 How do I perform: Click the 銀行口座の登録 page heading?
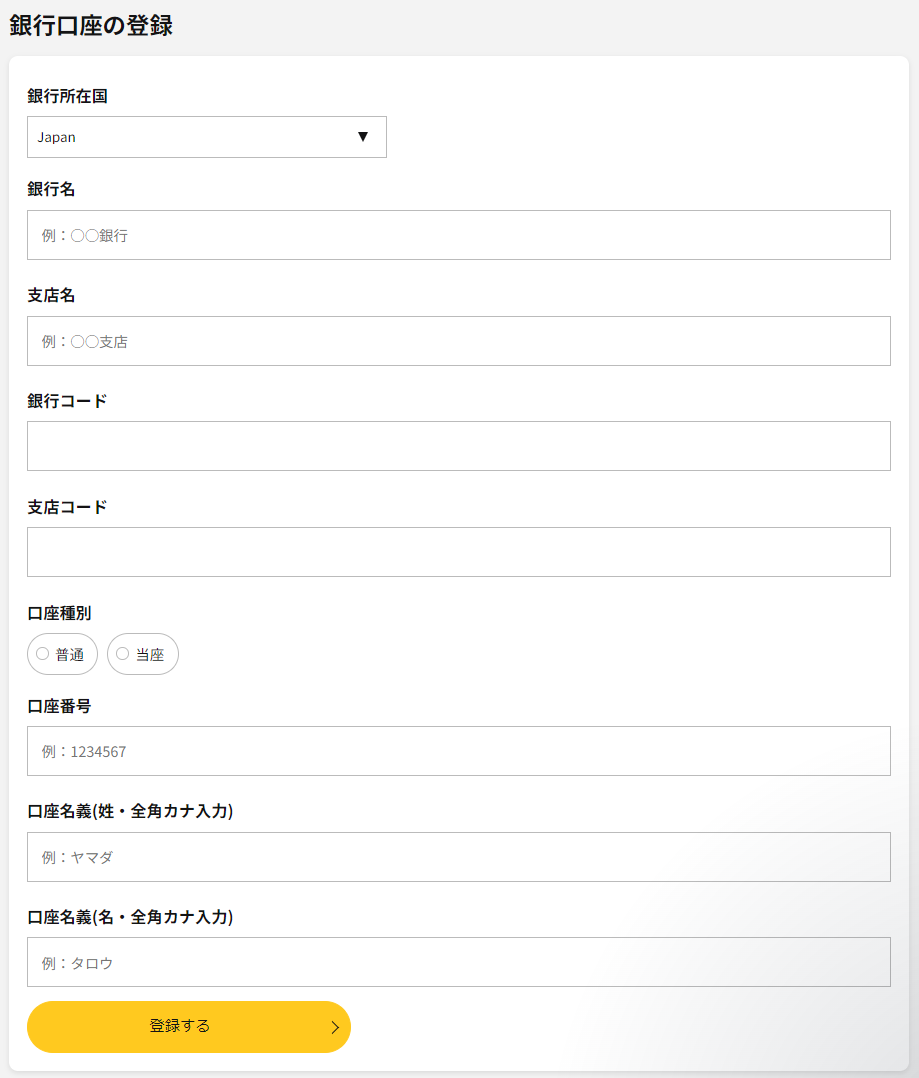point(91,26)
